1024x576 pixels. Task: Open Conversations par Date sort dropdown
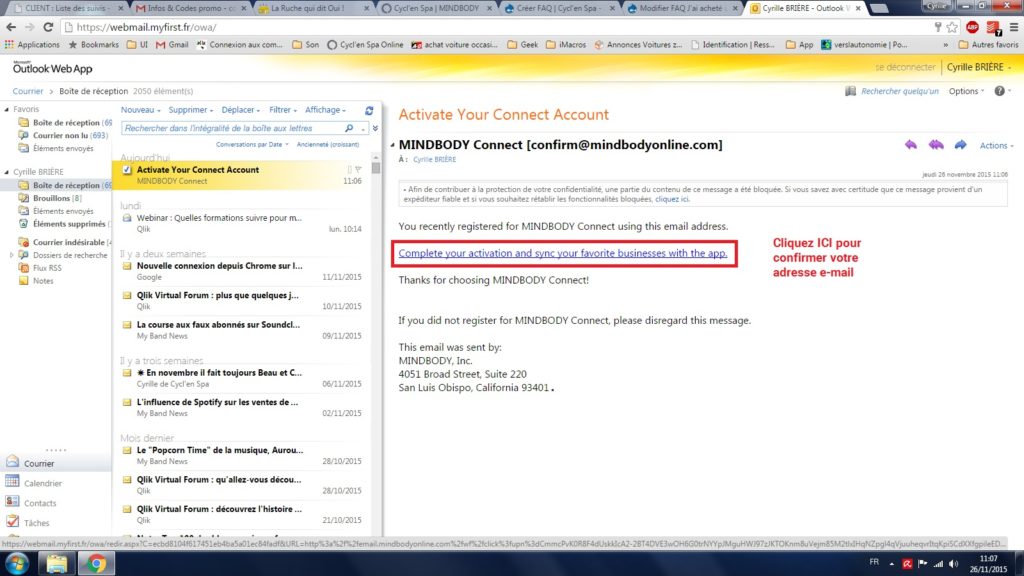(x=252, y=144)
